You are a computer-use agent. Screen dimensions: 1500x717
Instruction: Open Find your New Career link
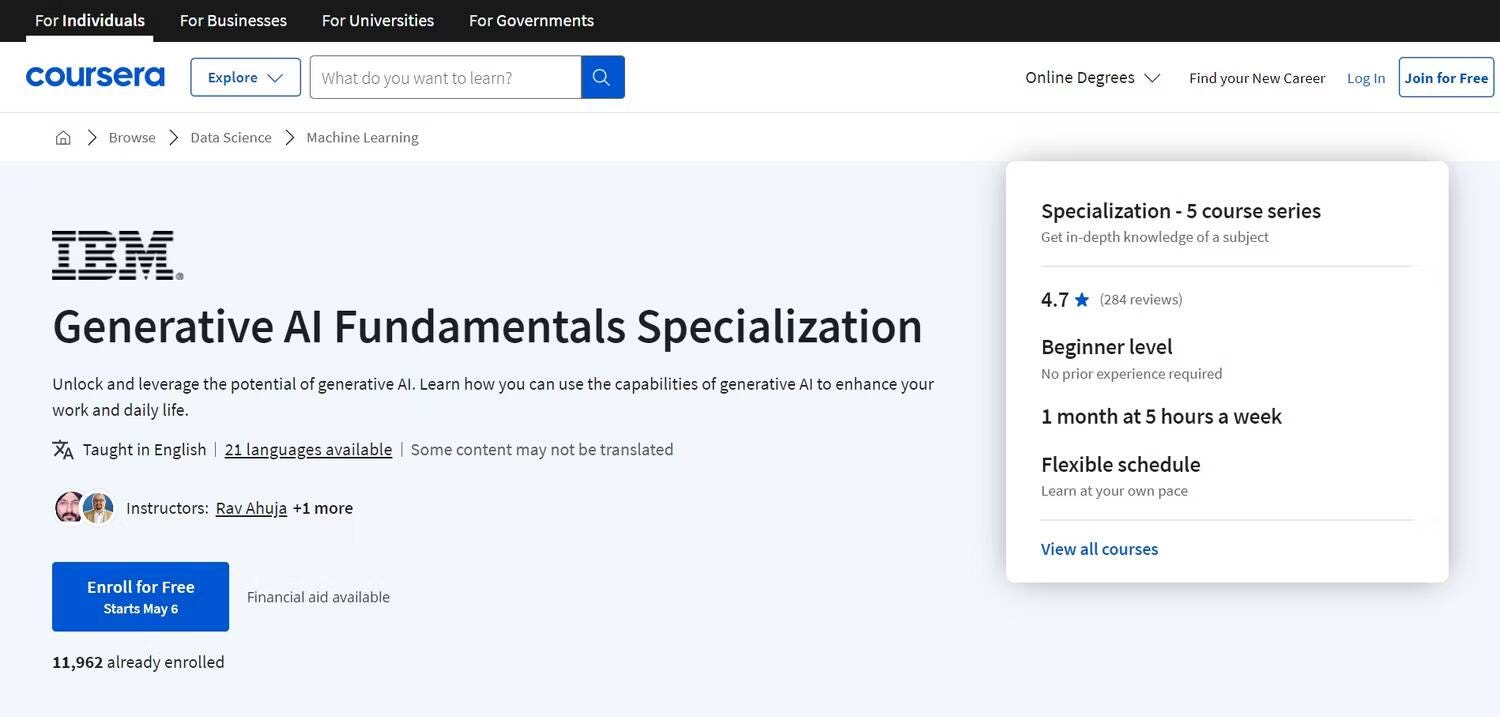[1257, 78]
